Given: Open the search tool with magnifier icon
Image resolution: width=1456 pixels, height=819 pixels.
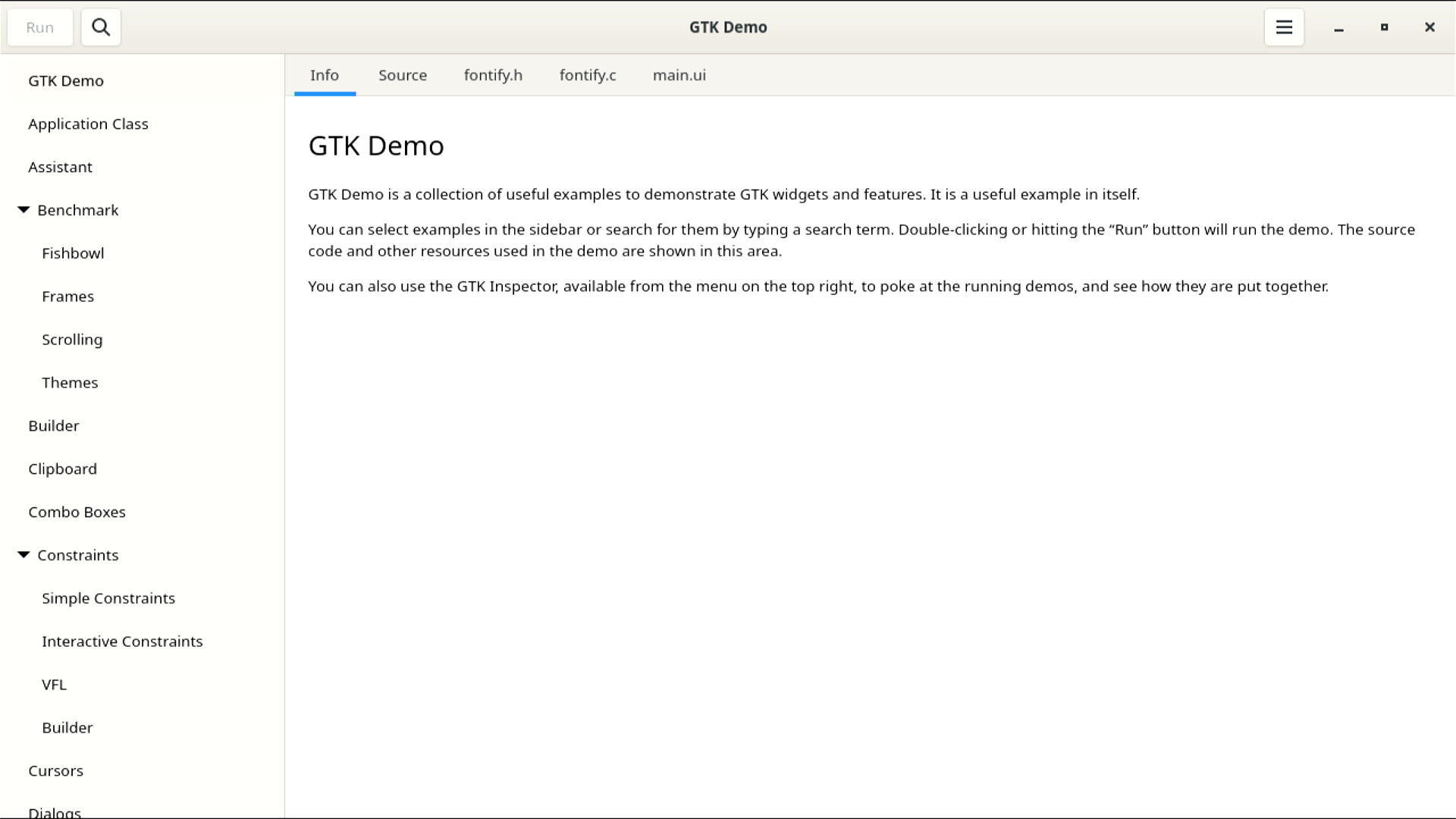Looking at the screenshot, I should pyautogui.click(x=101, y=27).
